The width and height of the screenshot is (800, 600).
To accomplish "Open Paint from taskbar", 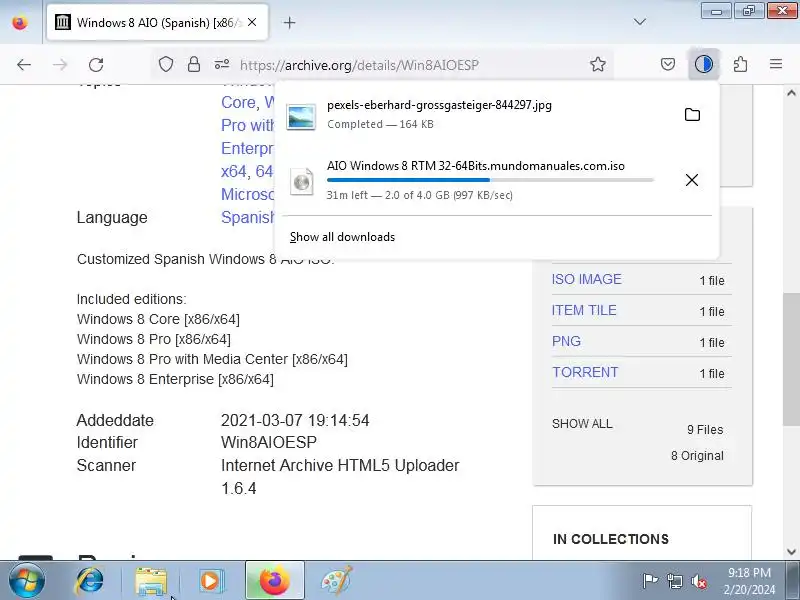I will coord(336,581).
